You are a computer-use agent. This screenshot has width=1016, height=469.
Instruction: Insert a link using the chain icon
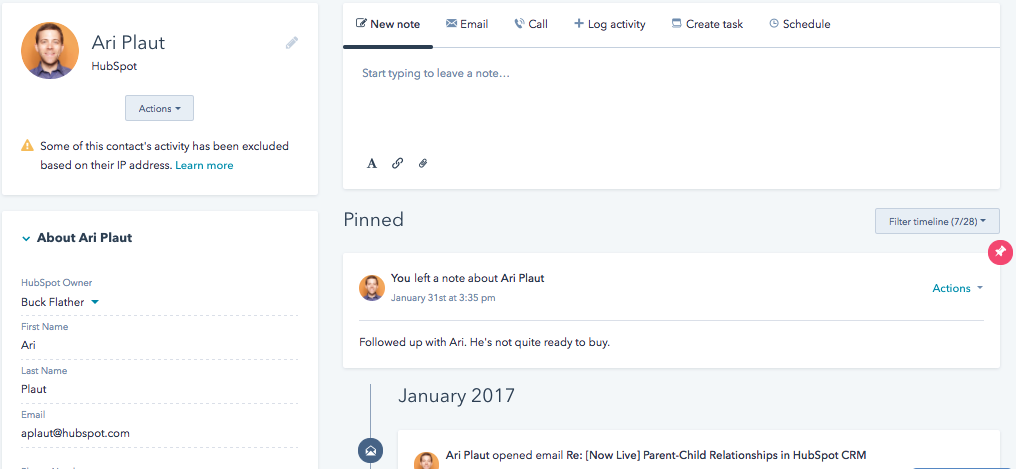[397, 163]
